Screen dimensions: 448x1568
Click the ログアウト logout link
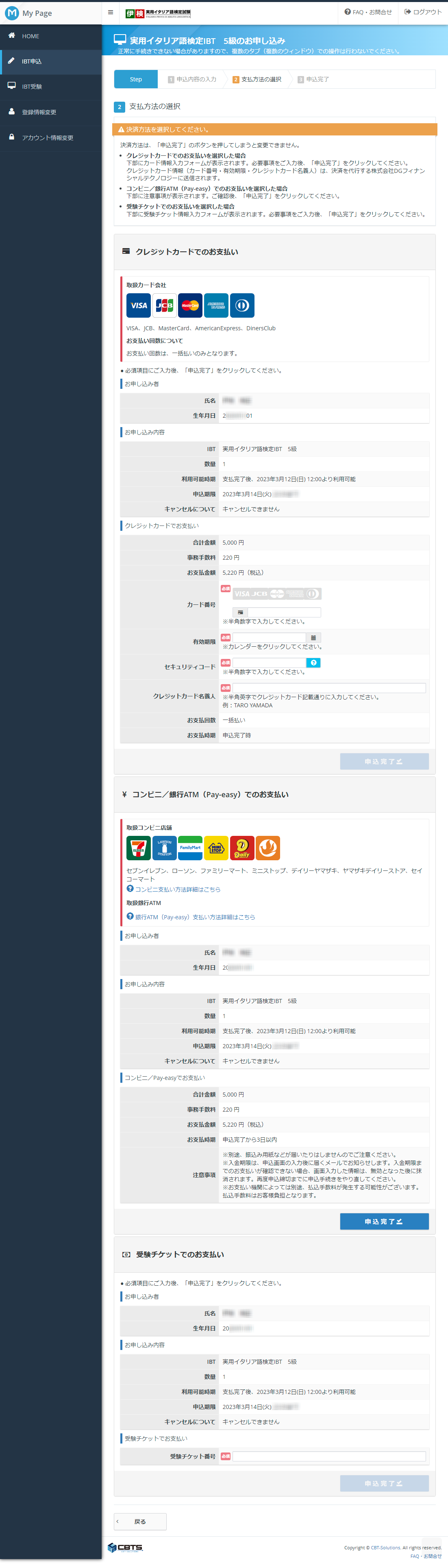(423, 12)
